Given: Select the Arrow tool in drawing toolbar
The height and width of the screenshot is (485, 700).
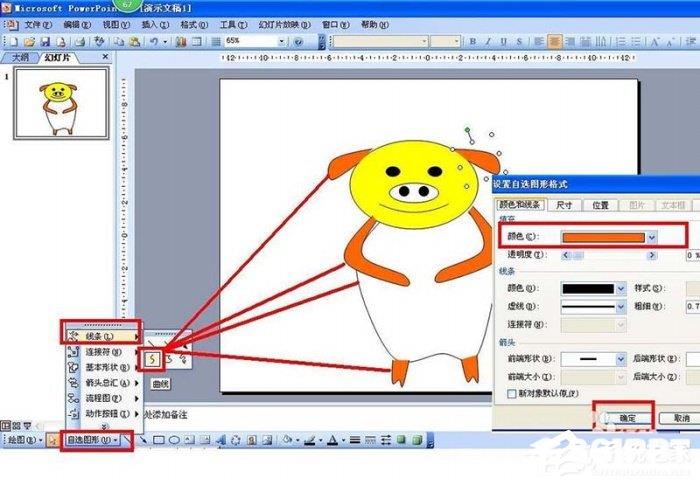Looking at the screenshot, I should click(x=143, y=440).
